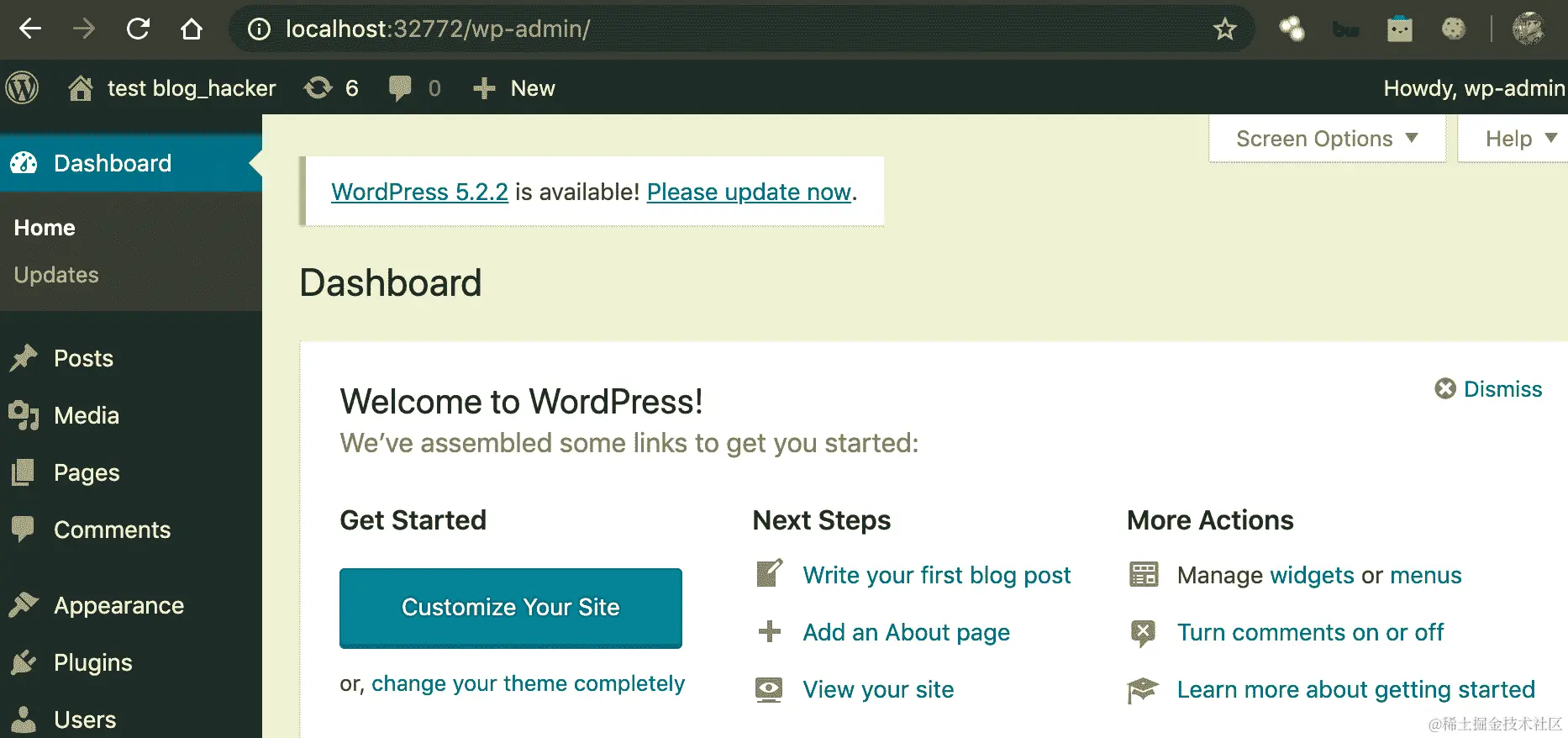Open Add an About page link
This screenshot has height=738, width=1568.
tap(907, 633)
